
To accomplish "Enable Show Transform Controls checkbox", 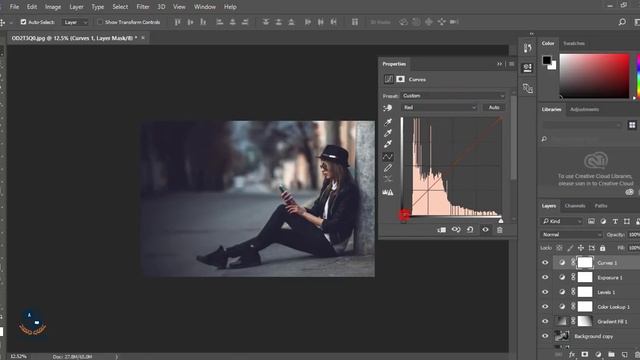I will [100, 22].
